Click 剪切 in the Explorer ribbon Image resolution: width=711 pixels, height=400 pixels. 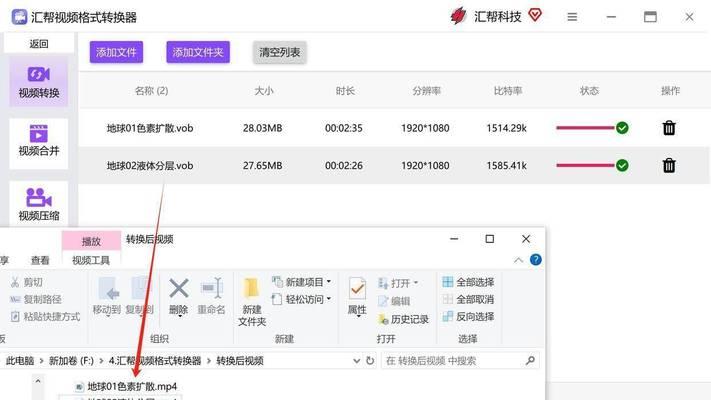tap(27, 282)
